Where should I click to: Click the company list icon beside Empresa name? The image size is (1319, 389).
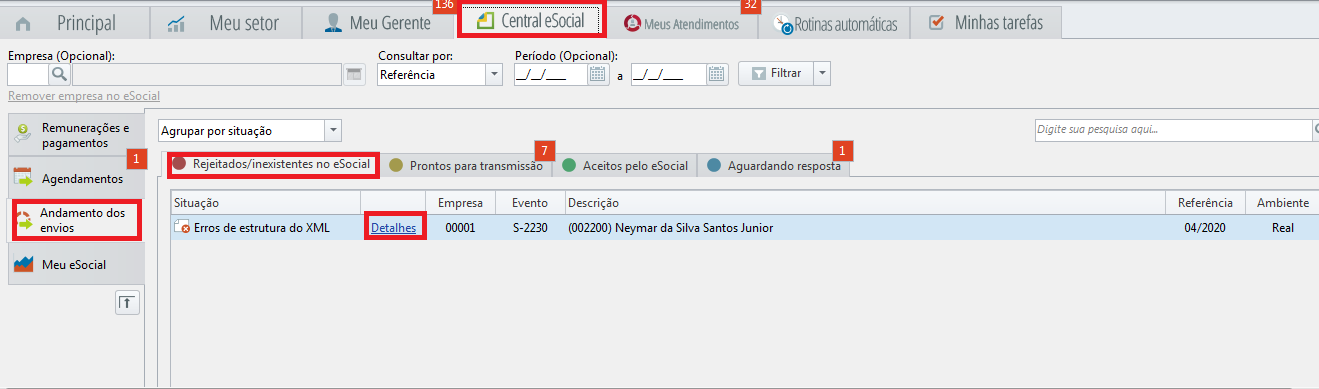click(x=354, y=74)
